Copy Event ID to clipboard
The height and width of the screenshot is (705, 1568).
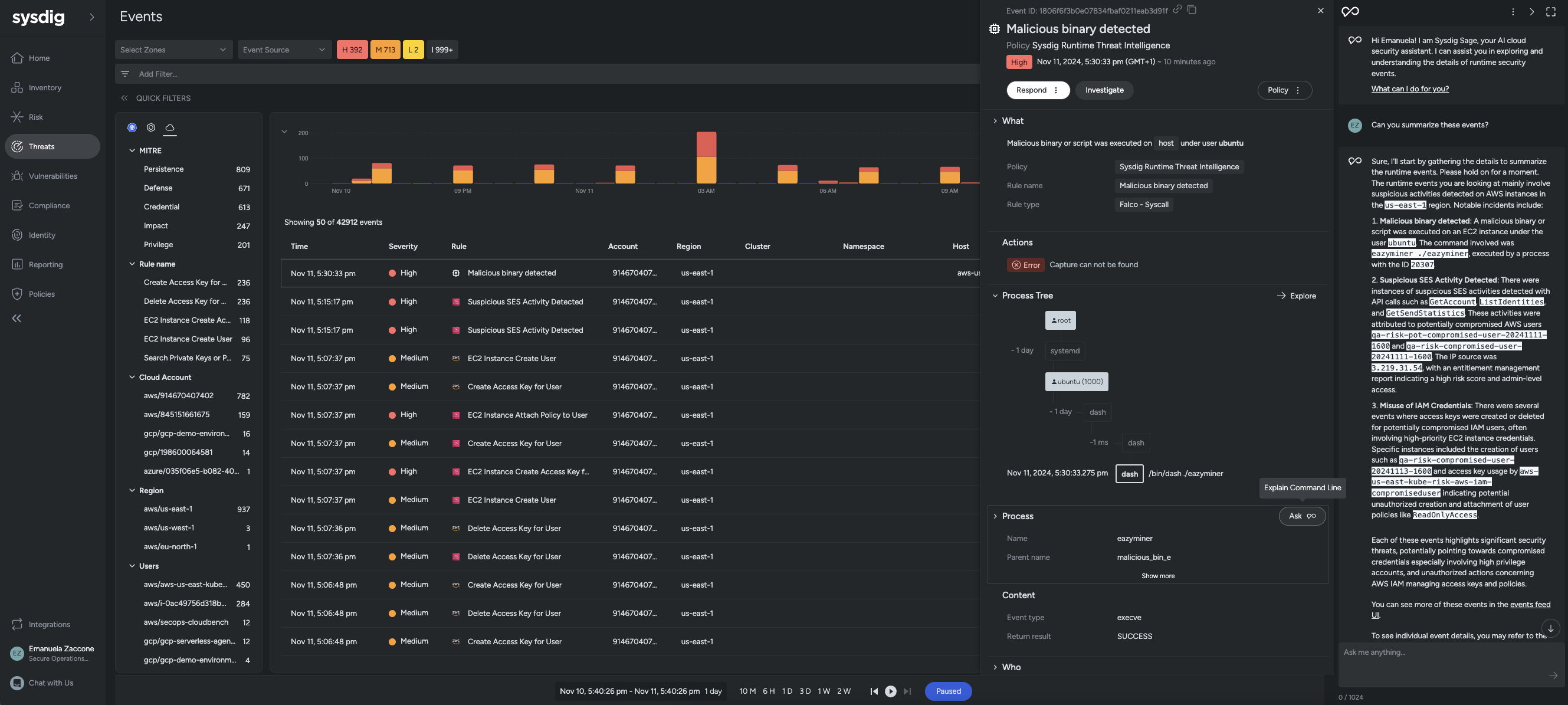(1192, 10)
